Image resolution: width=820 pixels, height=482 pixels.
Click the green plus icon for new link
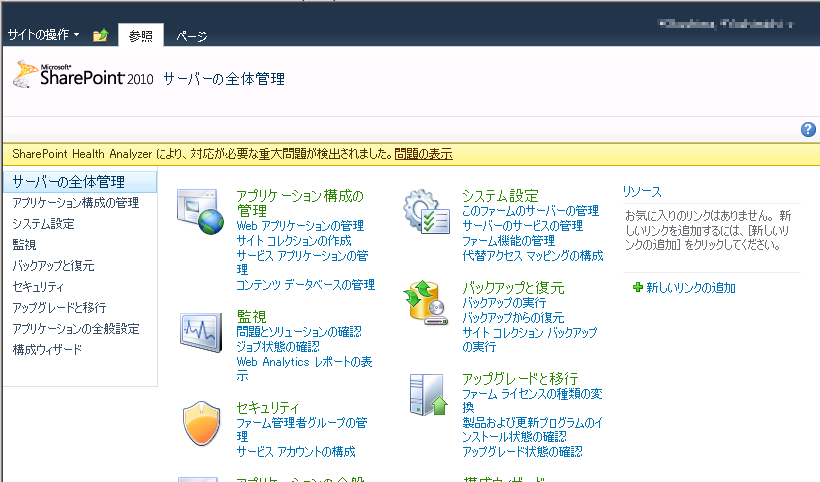click(637, 287)
